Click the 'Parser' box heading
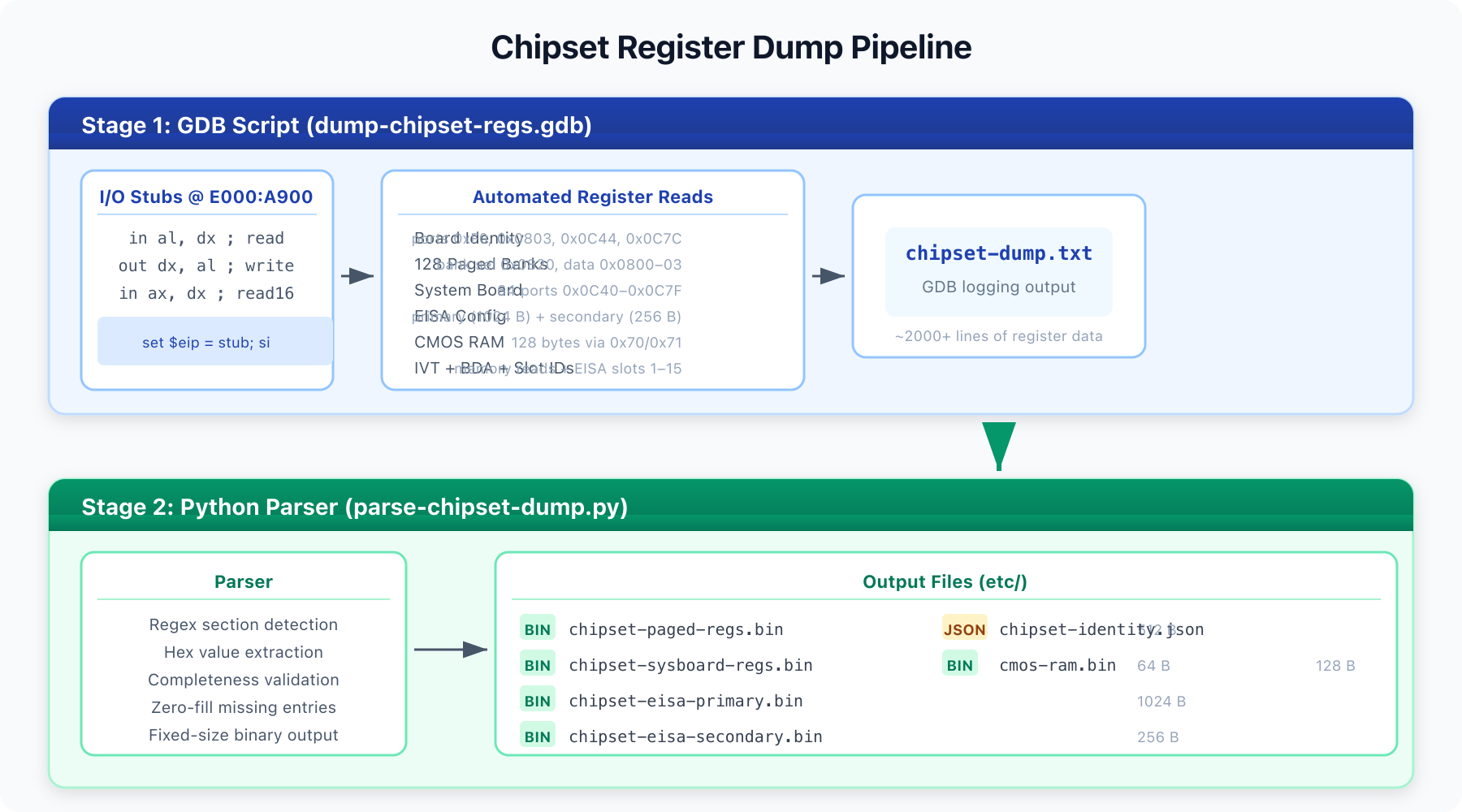Screen dimensions: 1462x812 click(244, 581)
